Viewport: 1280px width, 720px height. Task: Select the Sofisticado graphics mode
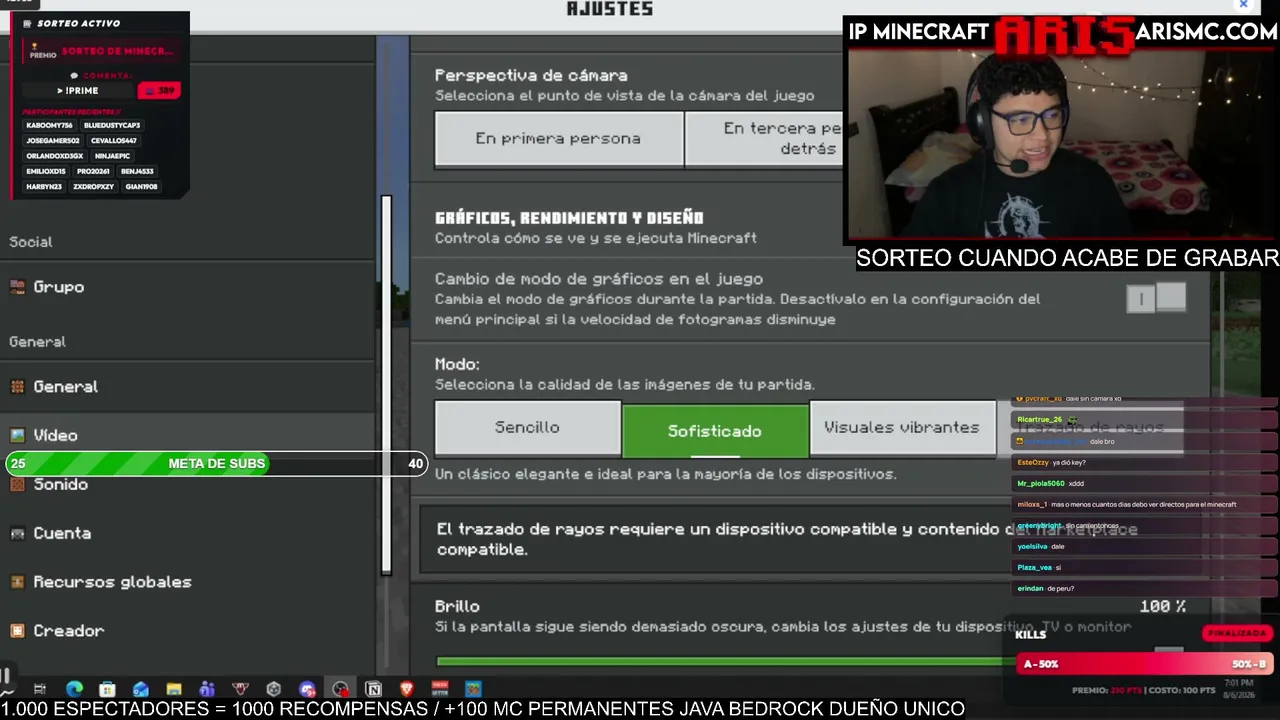click(715, 431)
